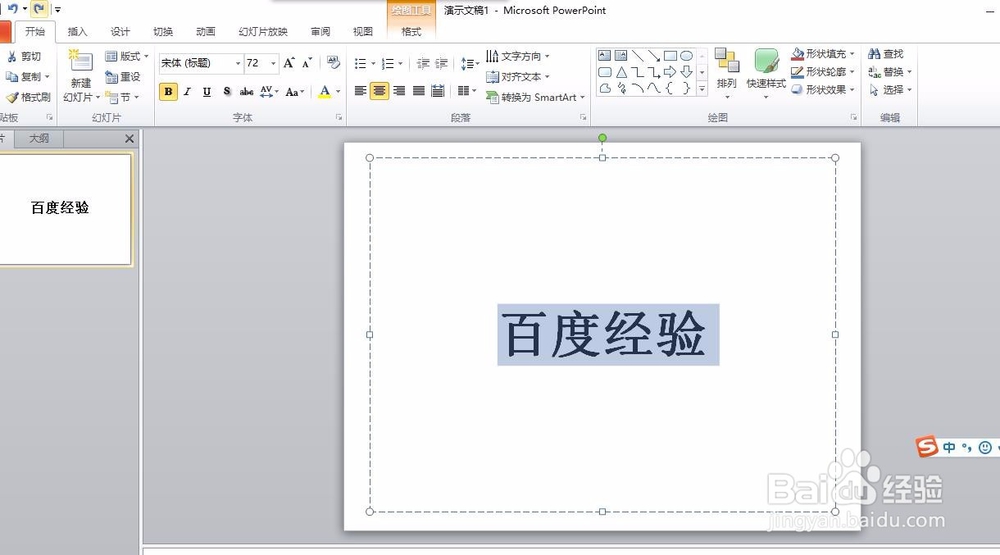
Task: Click the Cut (剪切) icon
Action: 11,57
